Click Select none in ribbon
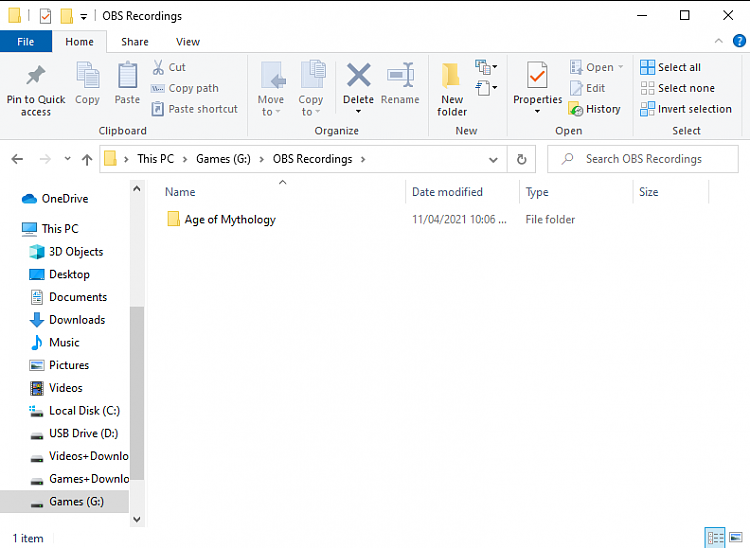750x548 pixels. tap(677, 88)
